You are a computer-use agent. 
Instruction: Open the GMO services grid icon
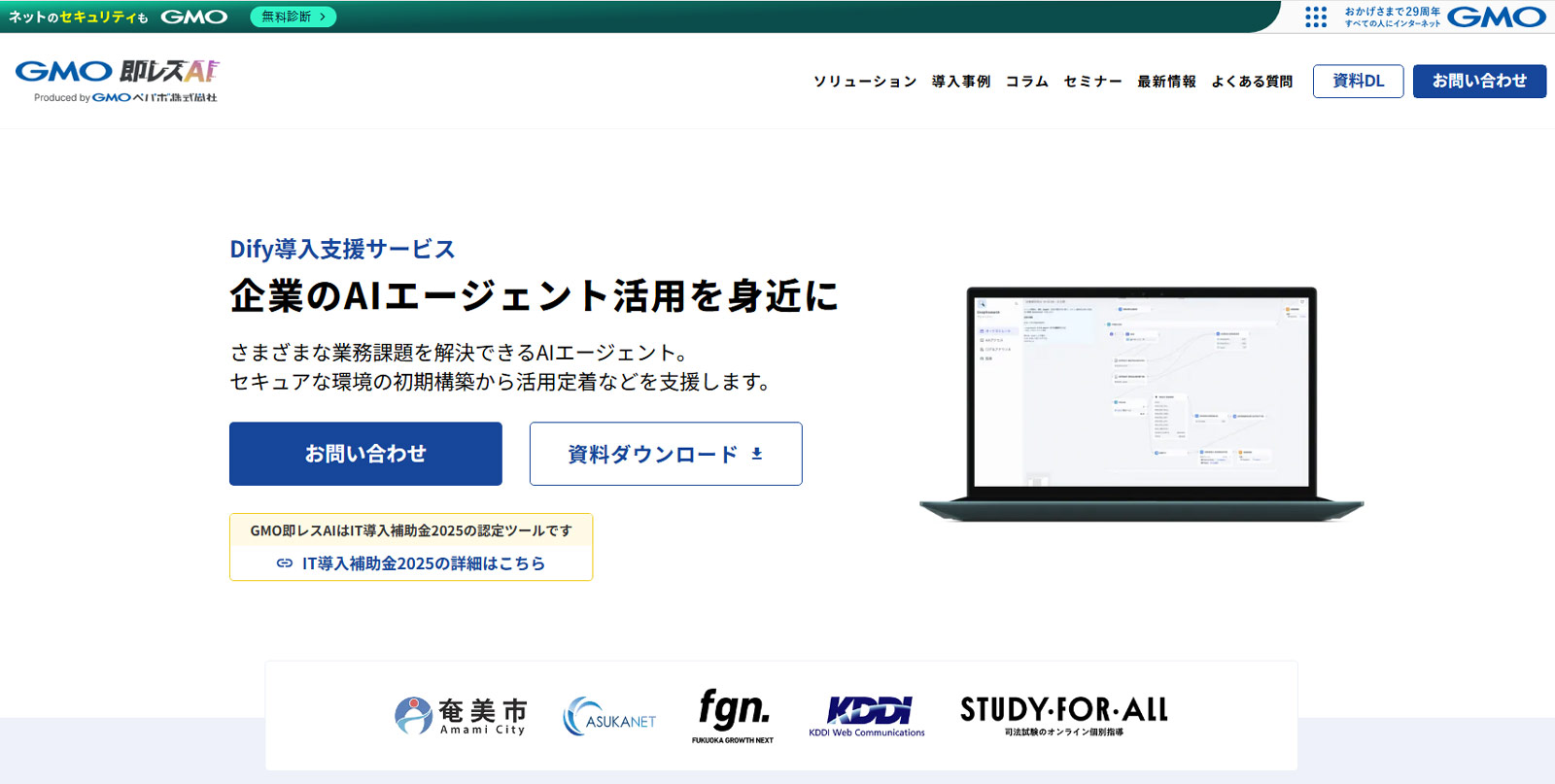click(1316, 17)
